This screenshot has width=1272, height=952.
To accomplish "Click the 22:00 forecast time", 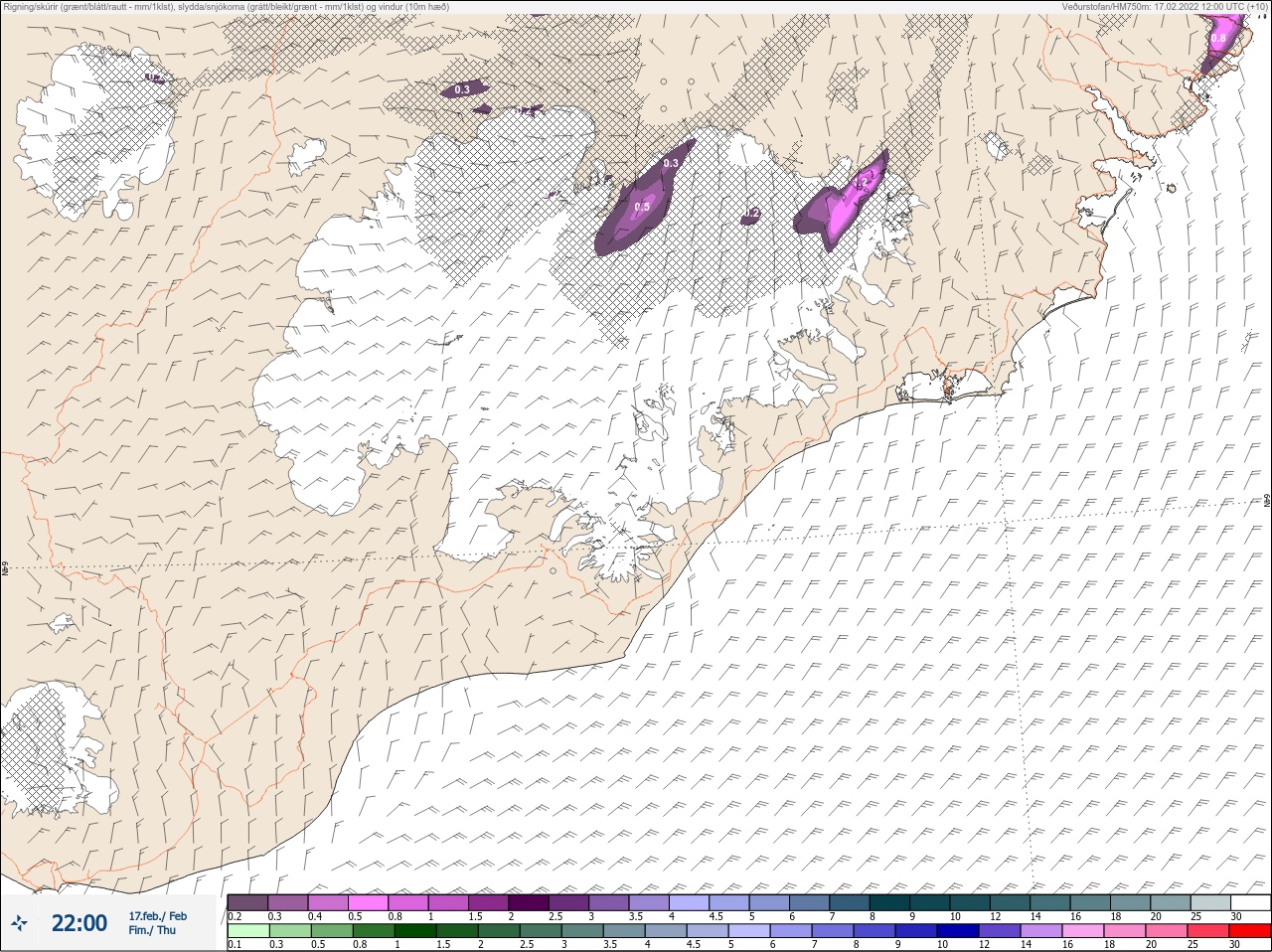I will click(79, 923).
